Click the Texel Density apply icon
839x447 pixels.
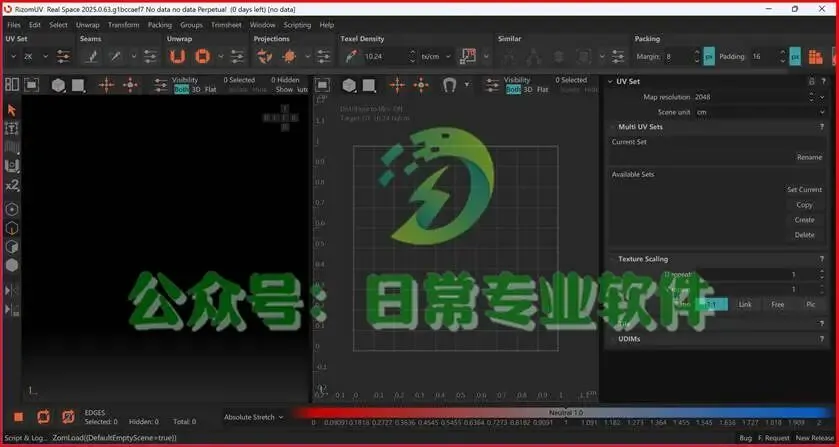pos(468,56)
